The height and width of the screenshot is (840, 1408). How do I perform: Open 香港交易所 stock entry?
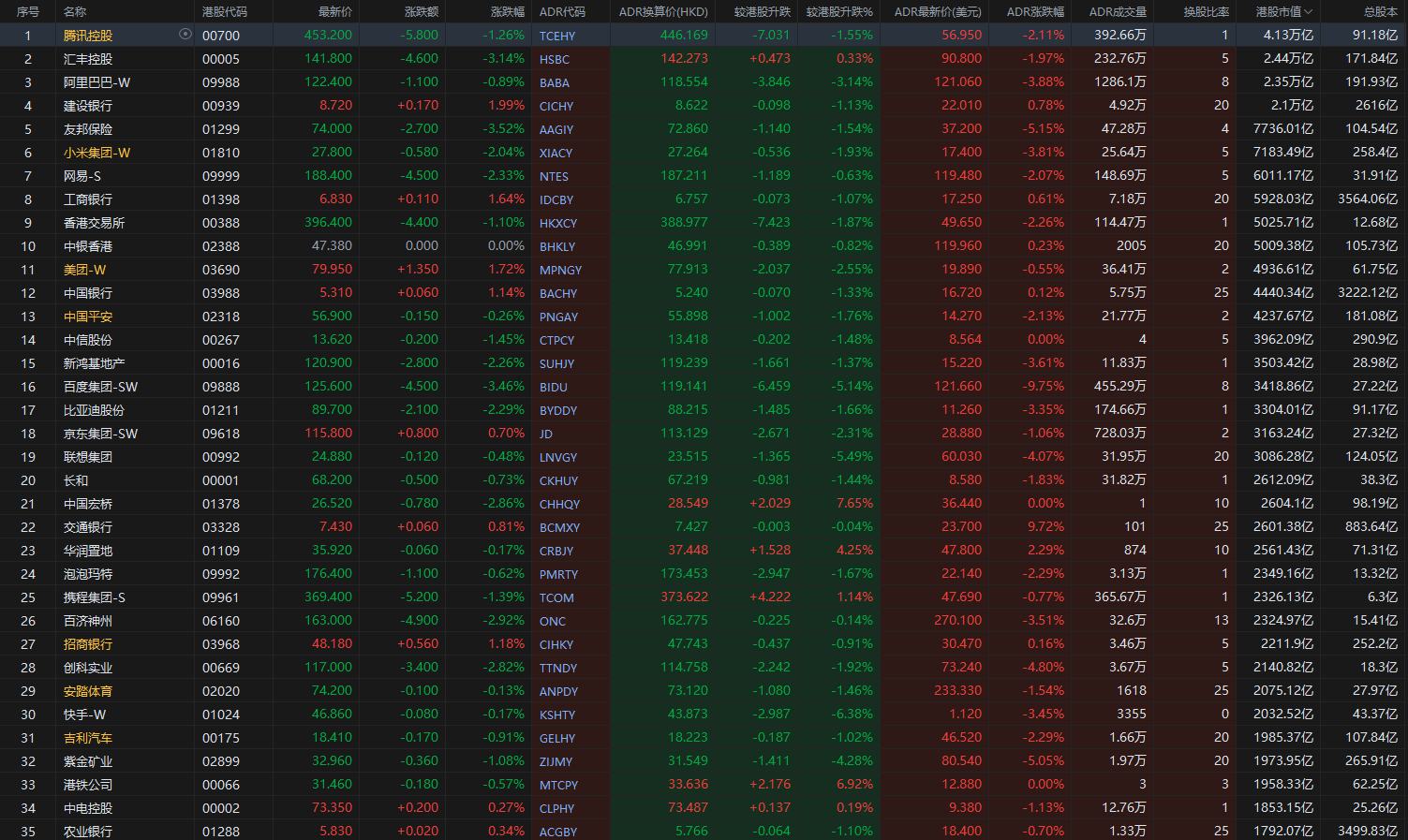click(x=94, y=222)
